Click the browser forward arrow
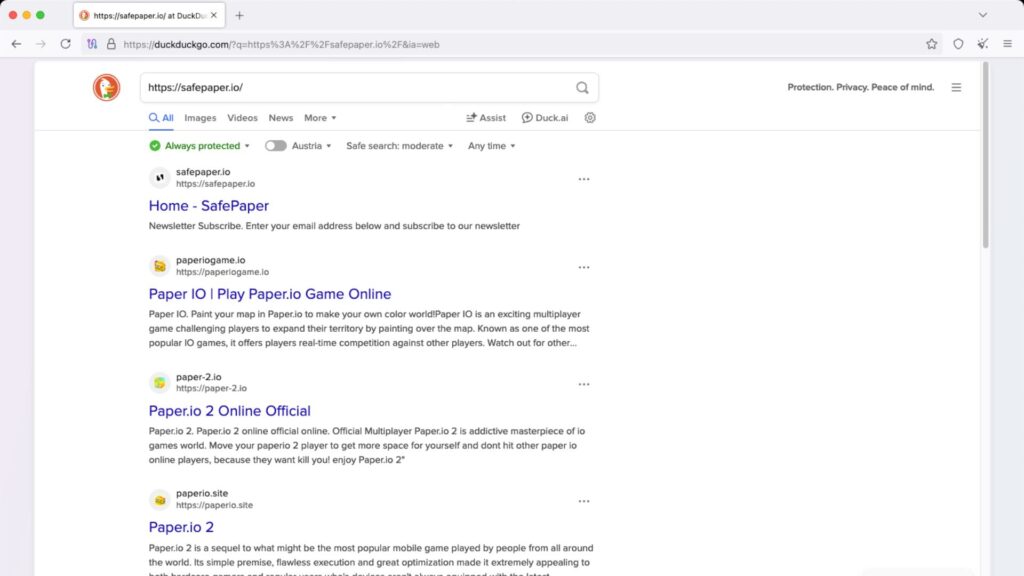This screenshot has height=576, width=1024. click(40, 44)
